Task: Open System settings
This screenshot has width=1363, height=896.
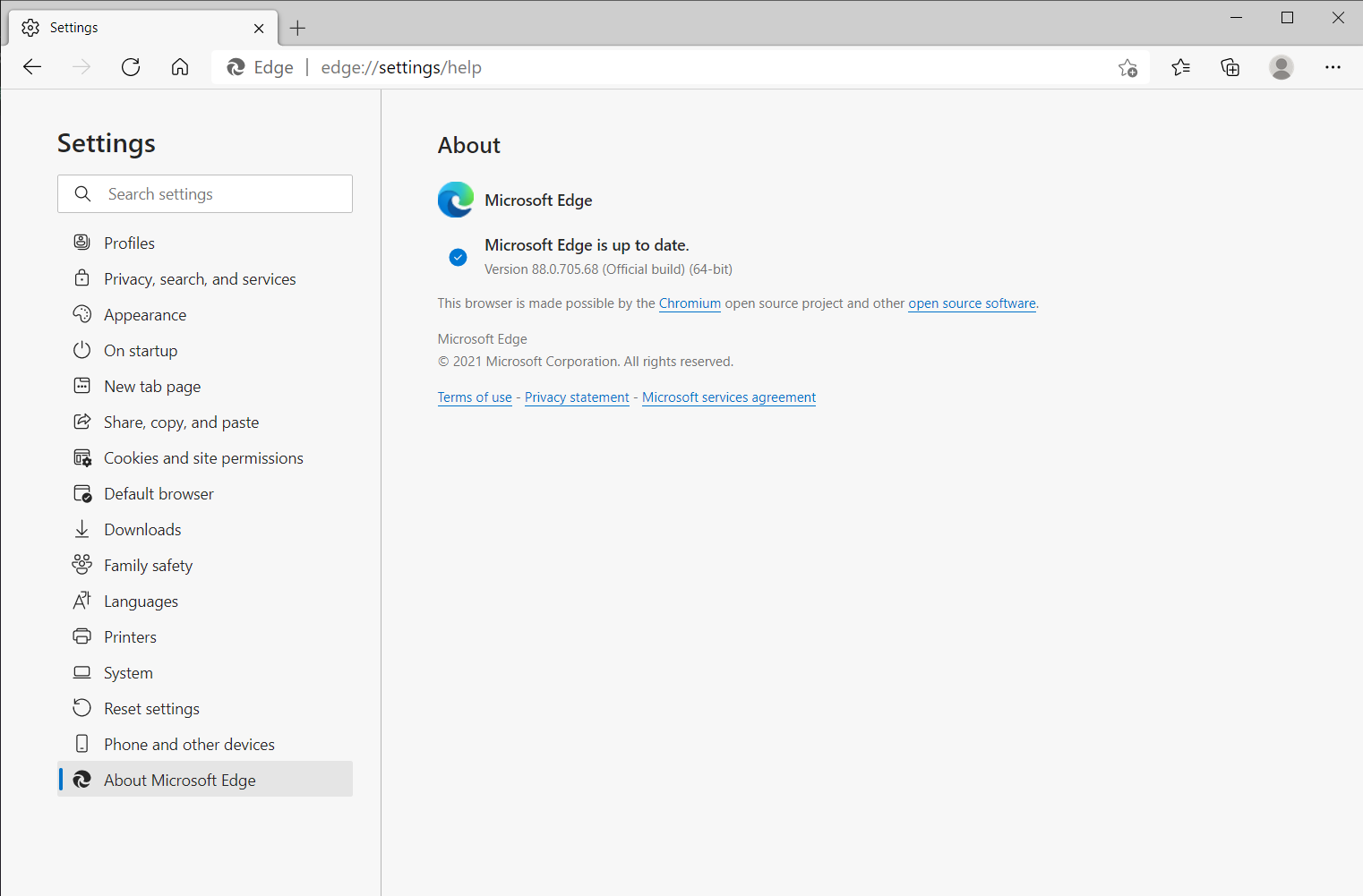Action: click(x=205, y=672)
